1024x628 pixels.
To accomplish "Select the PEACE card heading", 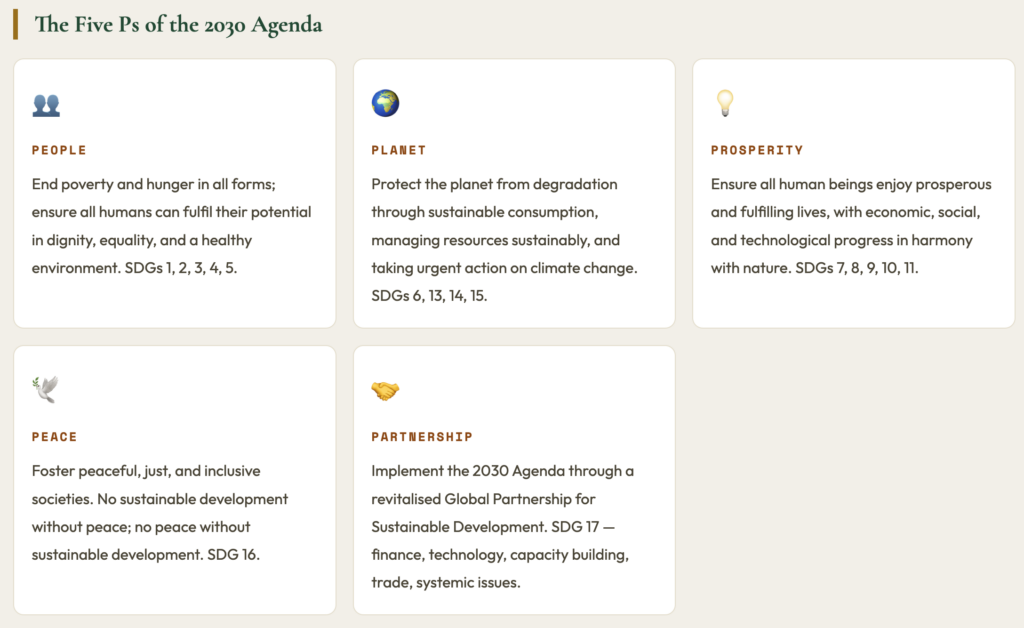I will point(54,437).
